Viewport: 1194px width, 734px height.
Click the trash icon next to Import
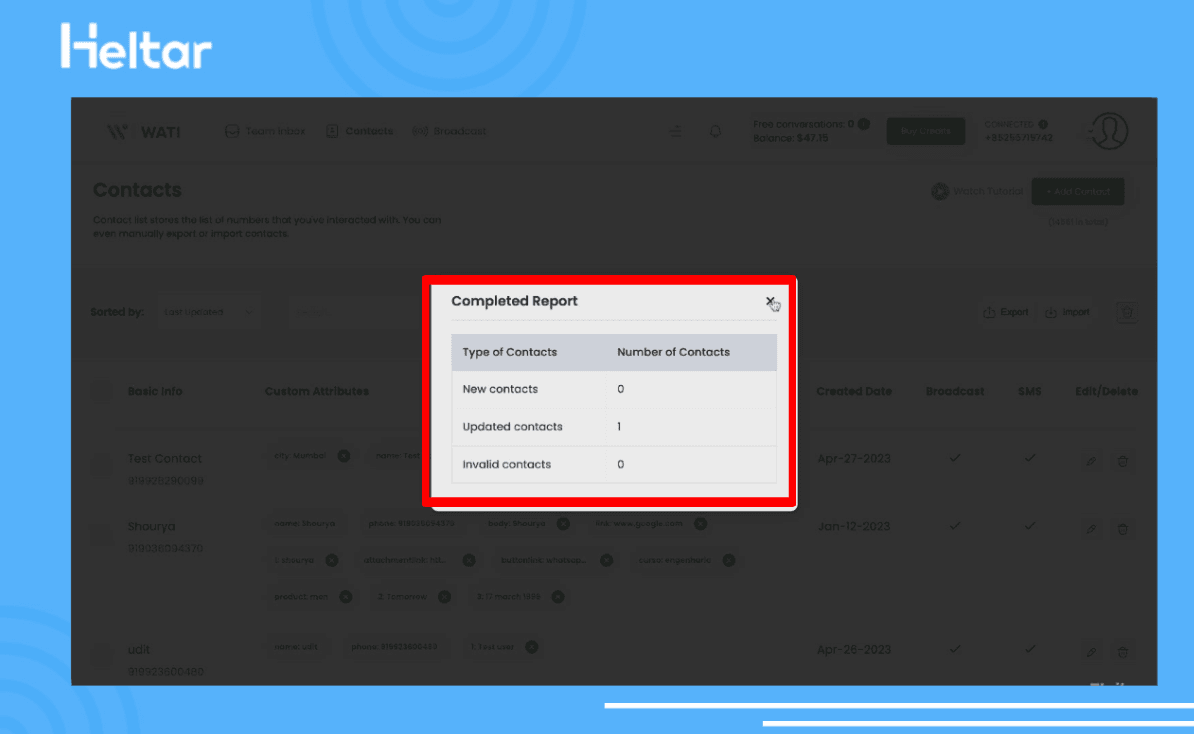coord(1127,313)
